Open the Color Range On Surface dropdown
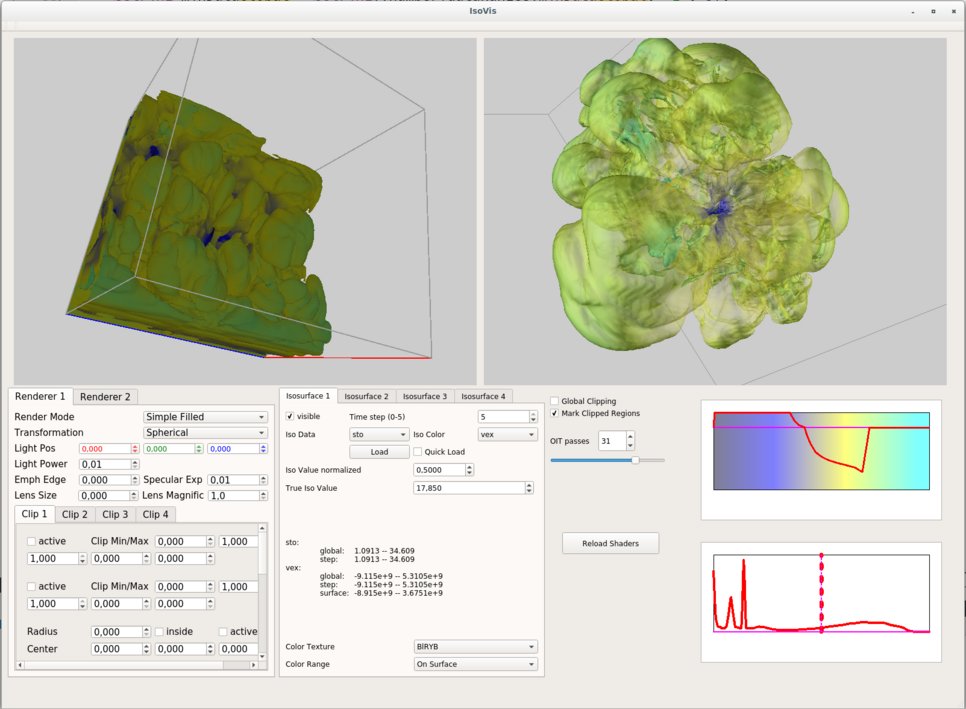The width and height of the screenshot is (966, 709). [475, 664]
